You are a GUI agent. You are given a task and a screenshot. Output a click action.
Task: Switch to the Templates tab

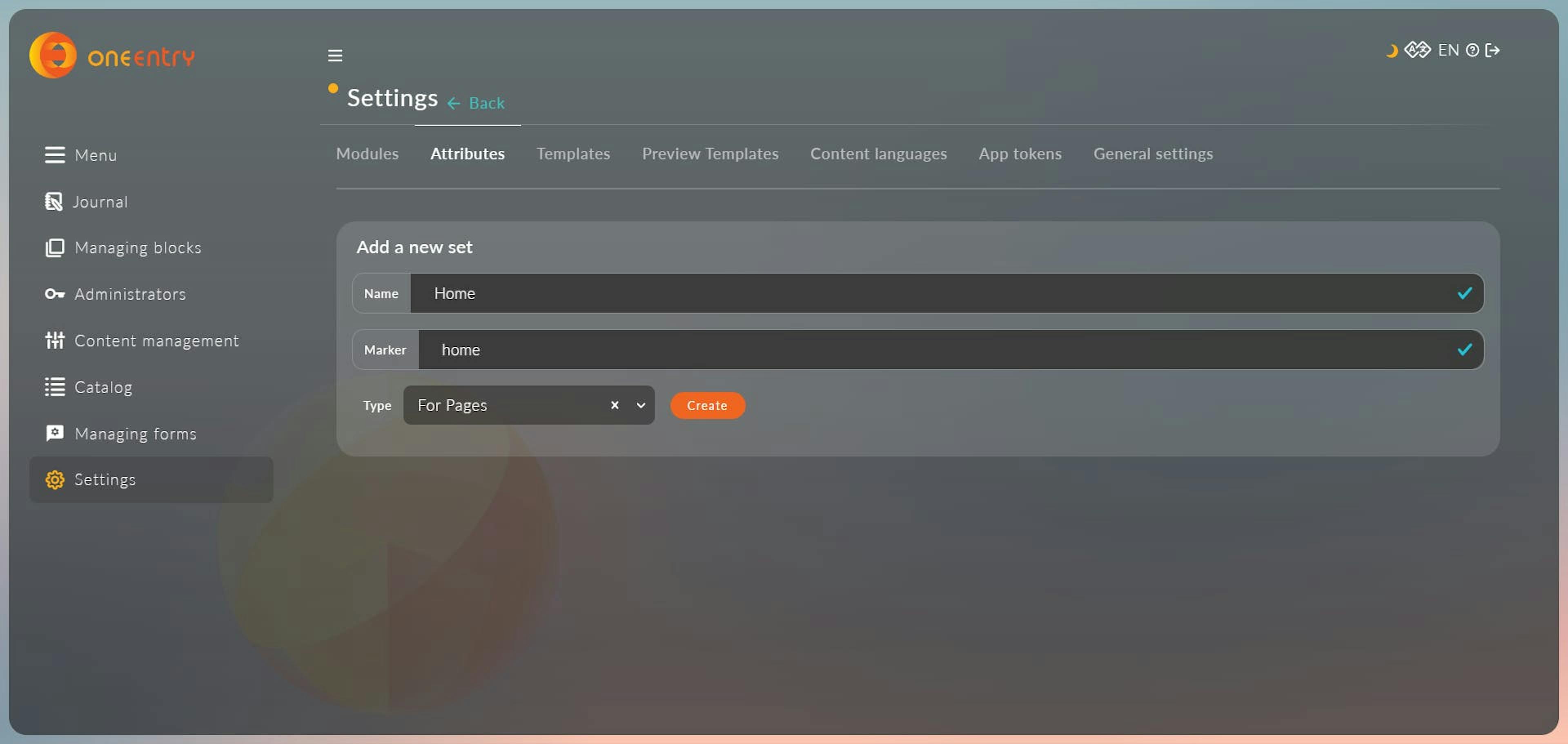[573, 154]
